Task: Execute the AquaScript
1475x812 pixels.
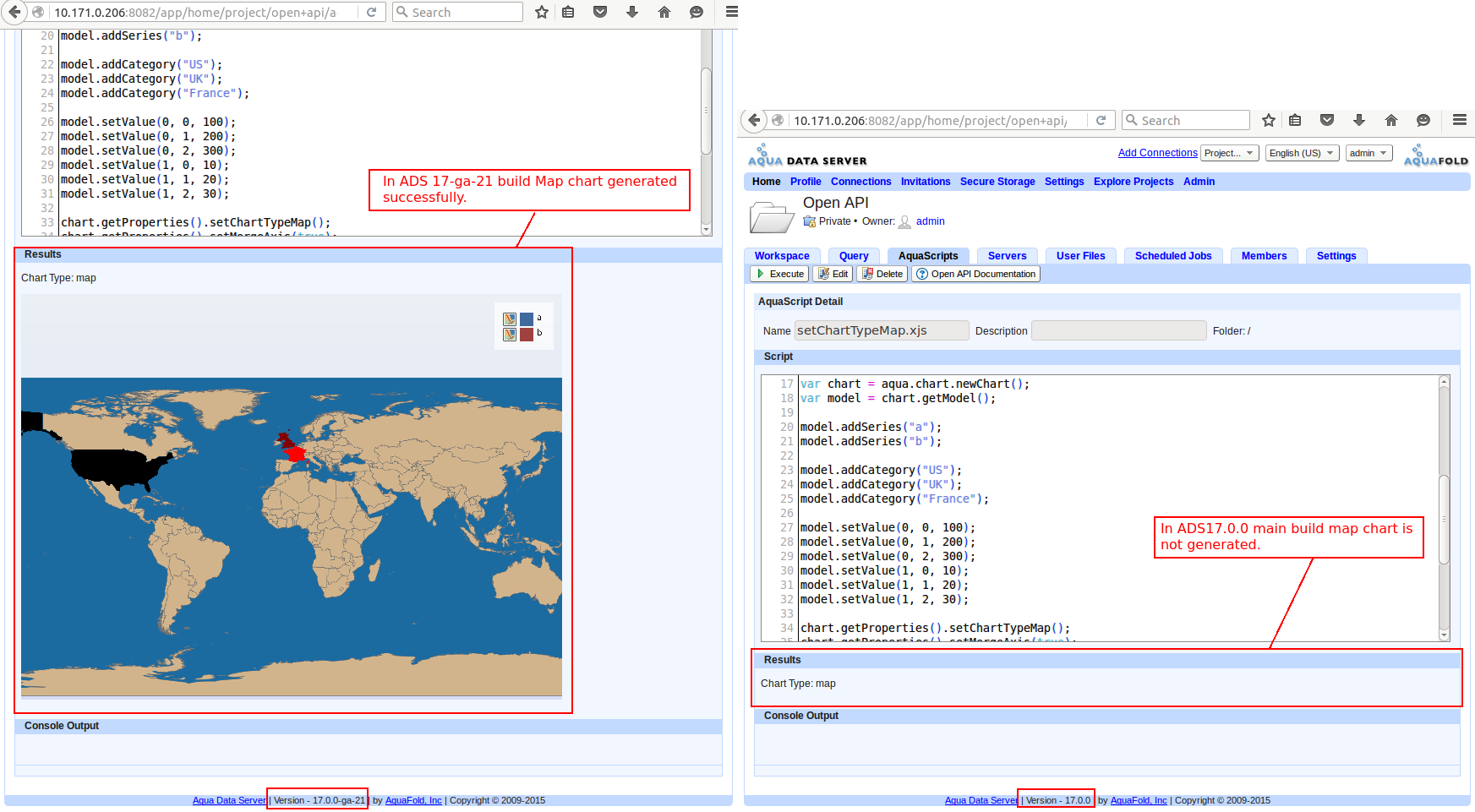Action: click(x=780, y=274)
